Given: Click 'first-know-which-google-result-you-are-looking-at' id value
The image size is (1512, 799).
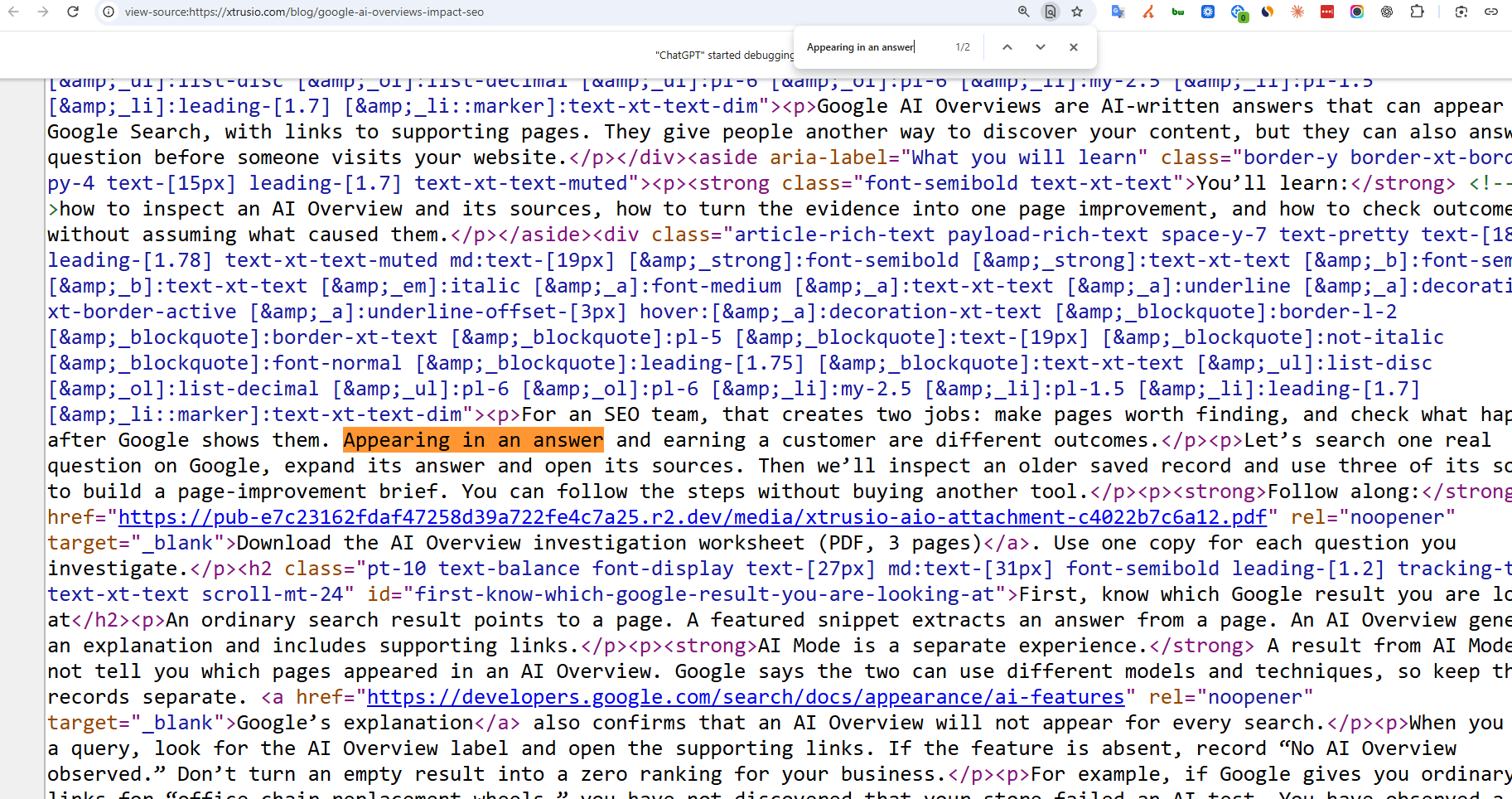Looking at the screenshot, I should click(704, 594).
